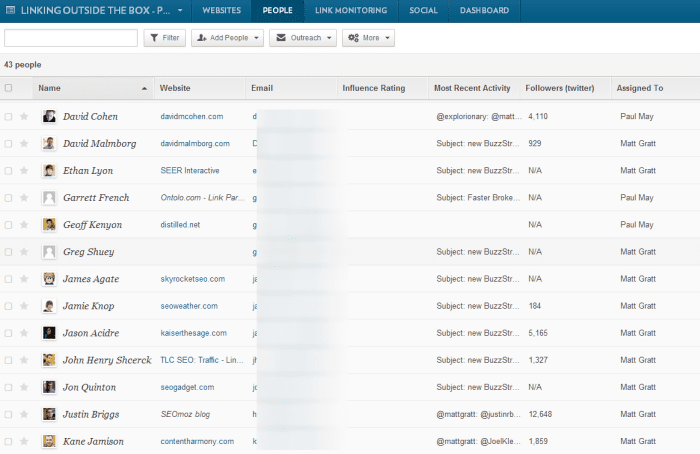Viewport: 700px width, 454px height.
Task: Star the Jon Quinton row
Action: [x=24, y=387]
